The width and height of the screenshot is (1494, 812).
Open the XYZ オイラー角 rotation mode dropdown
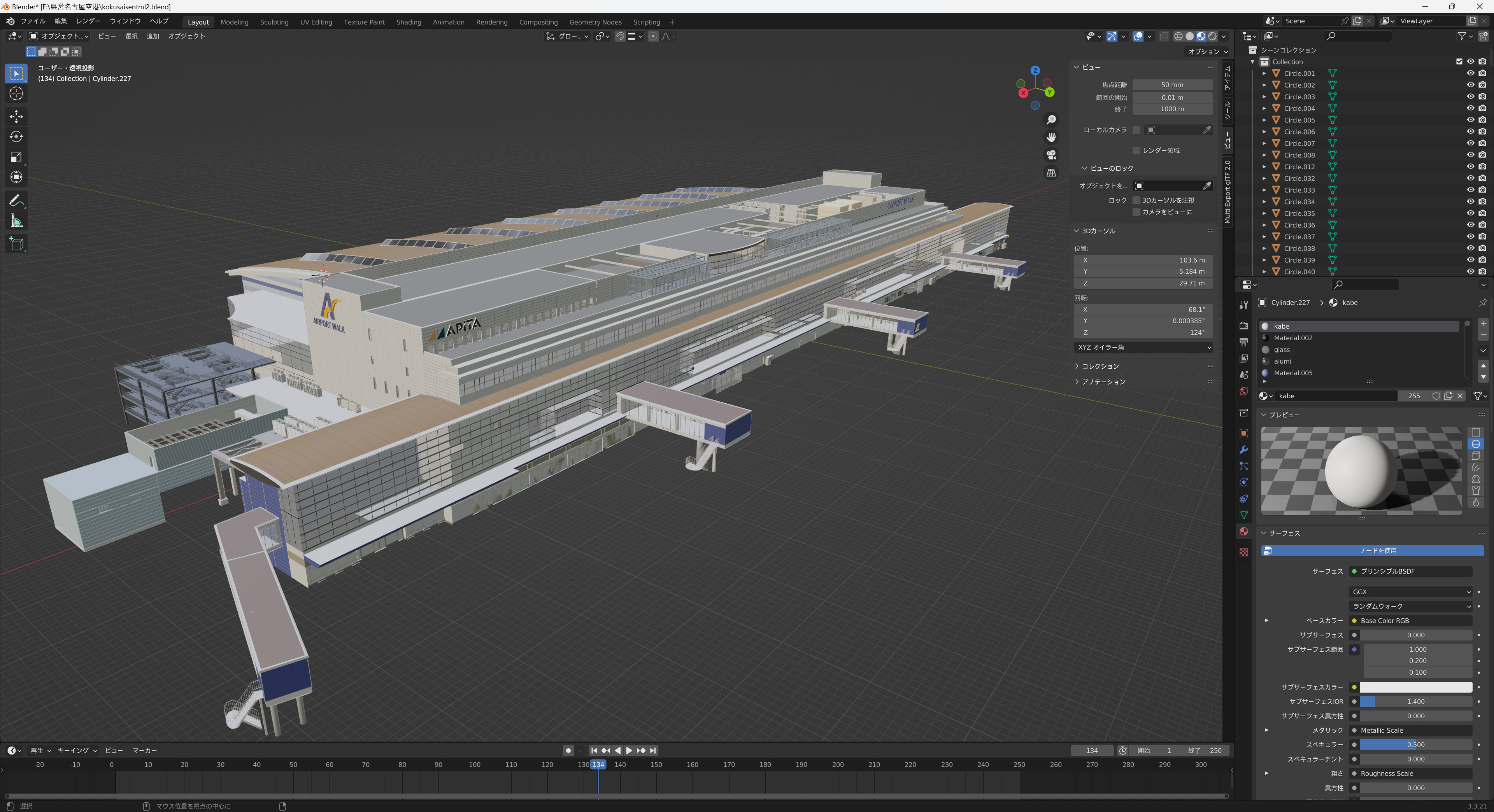(1143, 347)
